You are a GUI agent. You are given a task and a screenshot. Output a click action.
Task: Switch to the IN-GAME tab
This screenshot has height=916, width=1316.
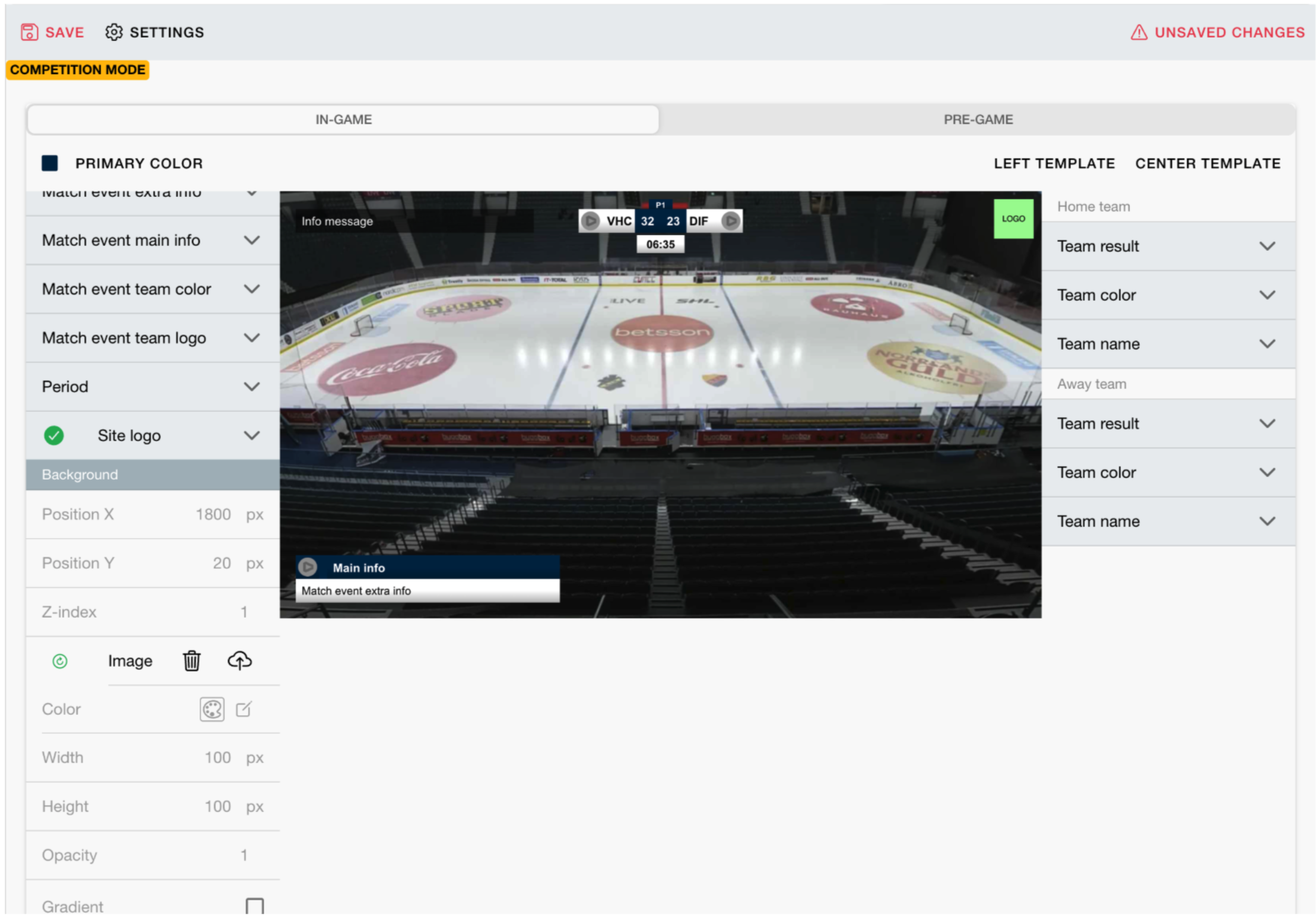click(x=343, y=119)
